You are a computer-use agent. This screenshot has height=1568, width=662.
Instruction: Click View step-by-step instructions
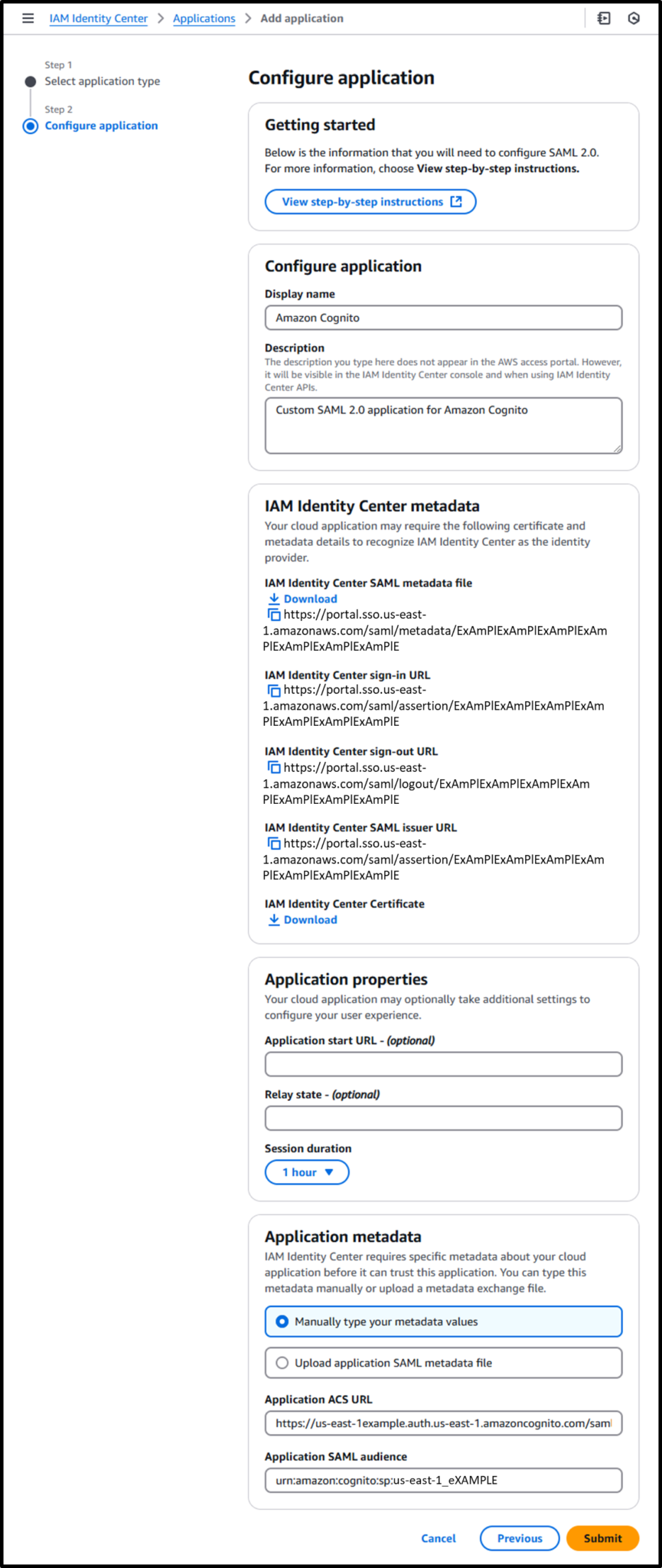(370, 201)
